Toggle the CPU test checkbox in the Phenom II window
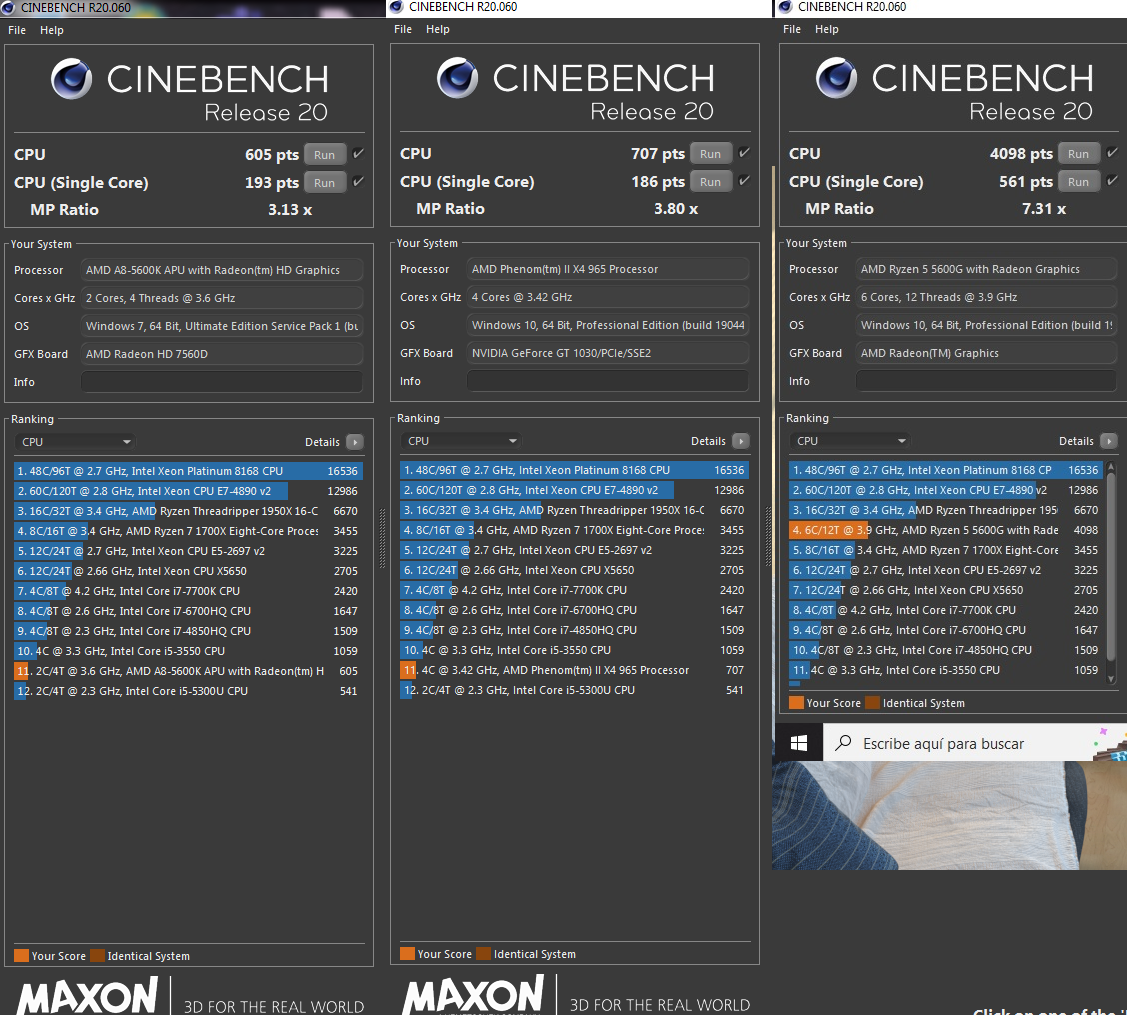1127x1015 pixels. (744, 153)
